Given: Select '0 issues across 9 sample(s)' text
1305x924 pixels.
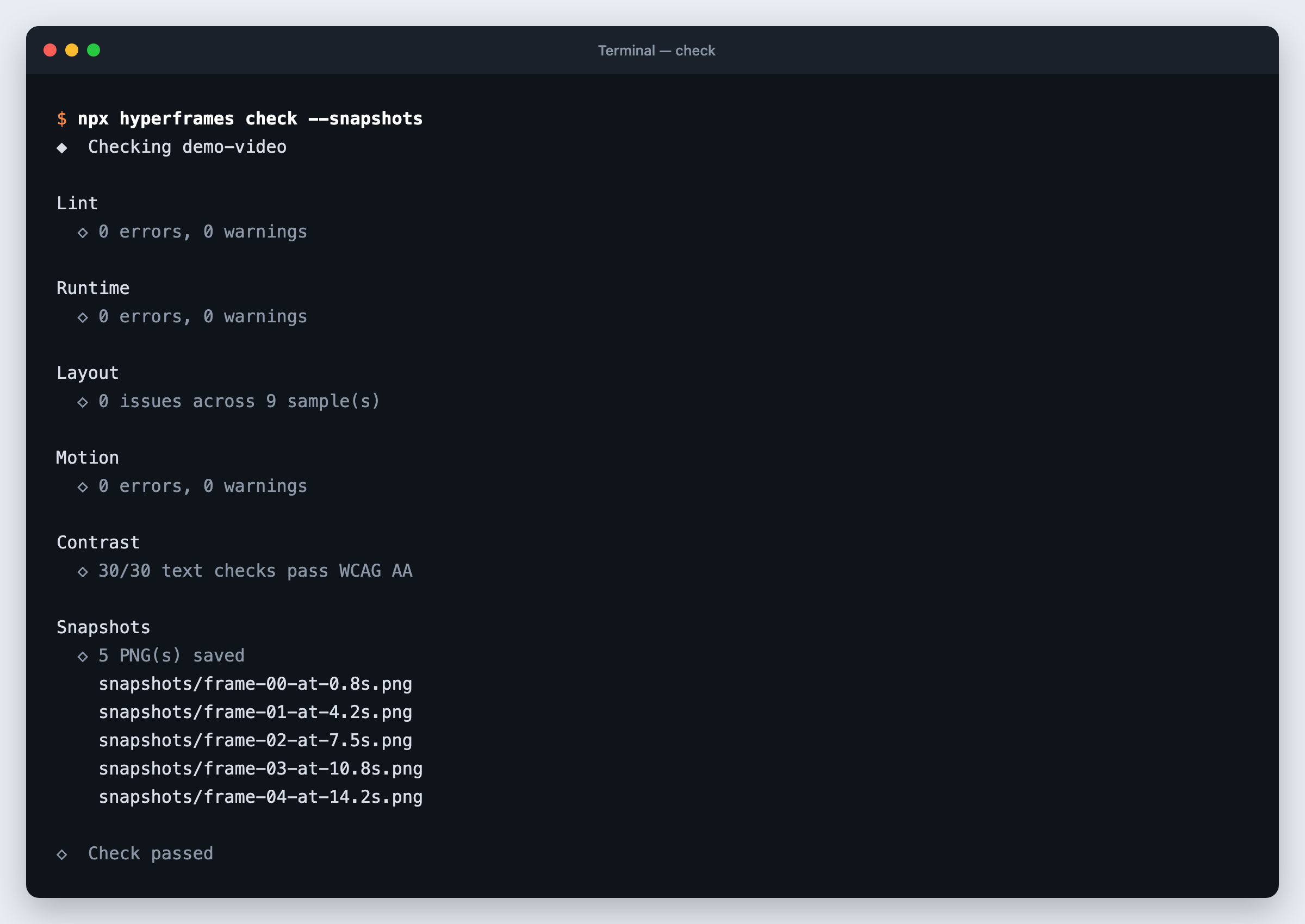Looking at the screenshot, I should pyautogui.click(x=239, y=401).
